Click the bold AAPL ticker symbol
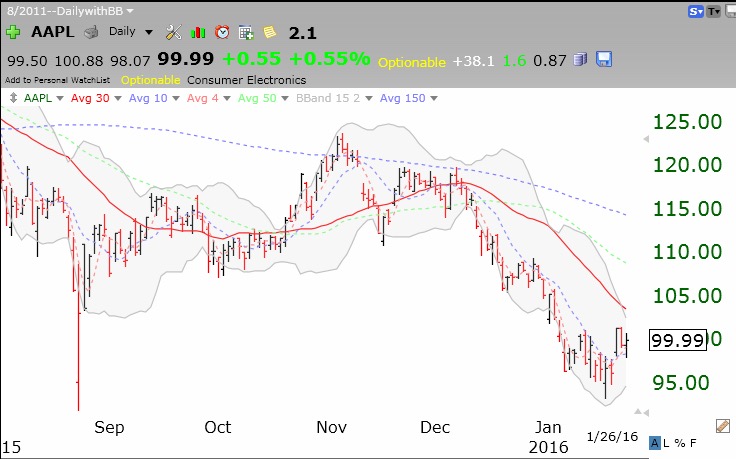This screenshot has width=736, height=459. coord(53,32)
